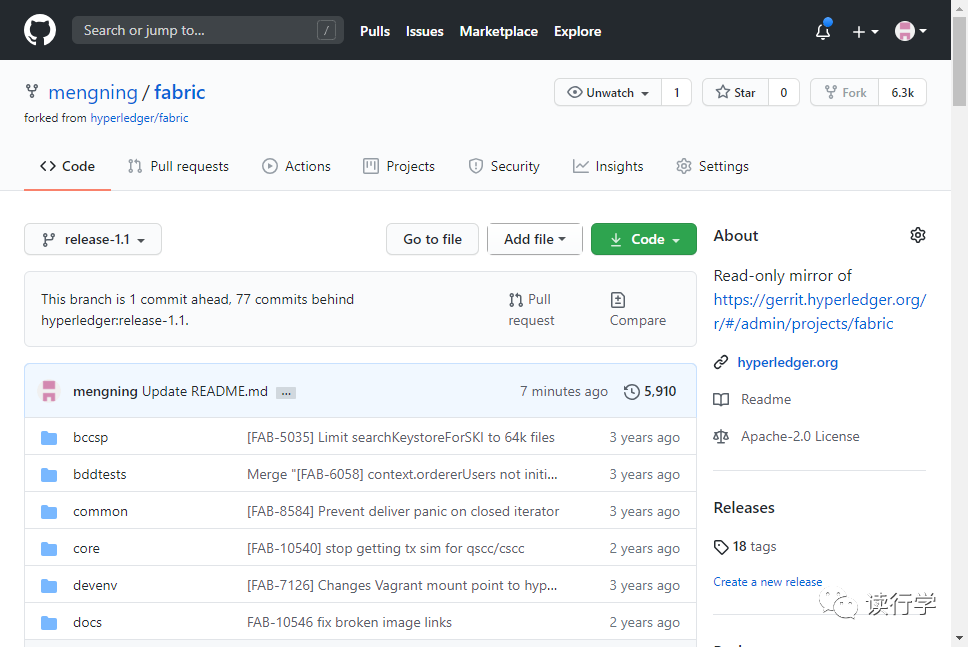Open the hyperledger/fabric upstream link

pyautogui.click(x=139, y=118)
